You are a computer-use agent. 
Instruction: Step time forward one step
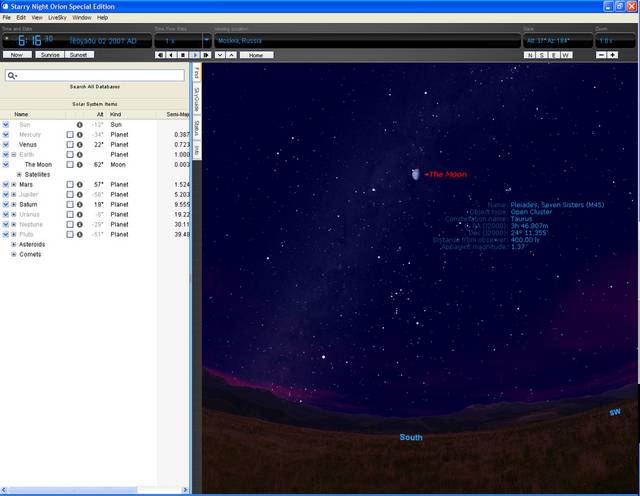206,55
